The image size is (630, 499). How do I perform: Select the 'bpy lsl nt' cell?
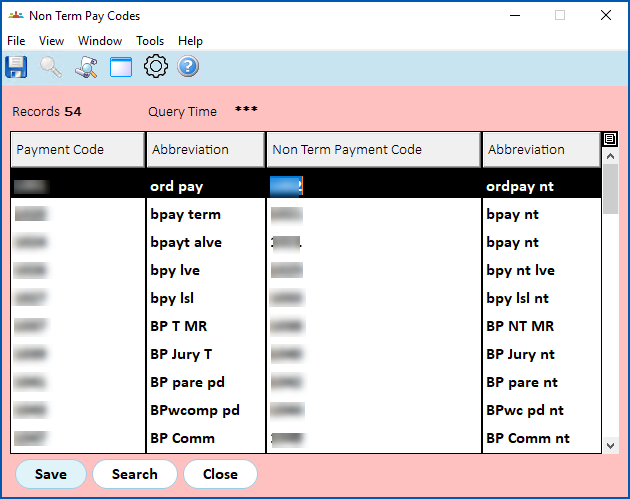[x=542, y=298]
